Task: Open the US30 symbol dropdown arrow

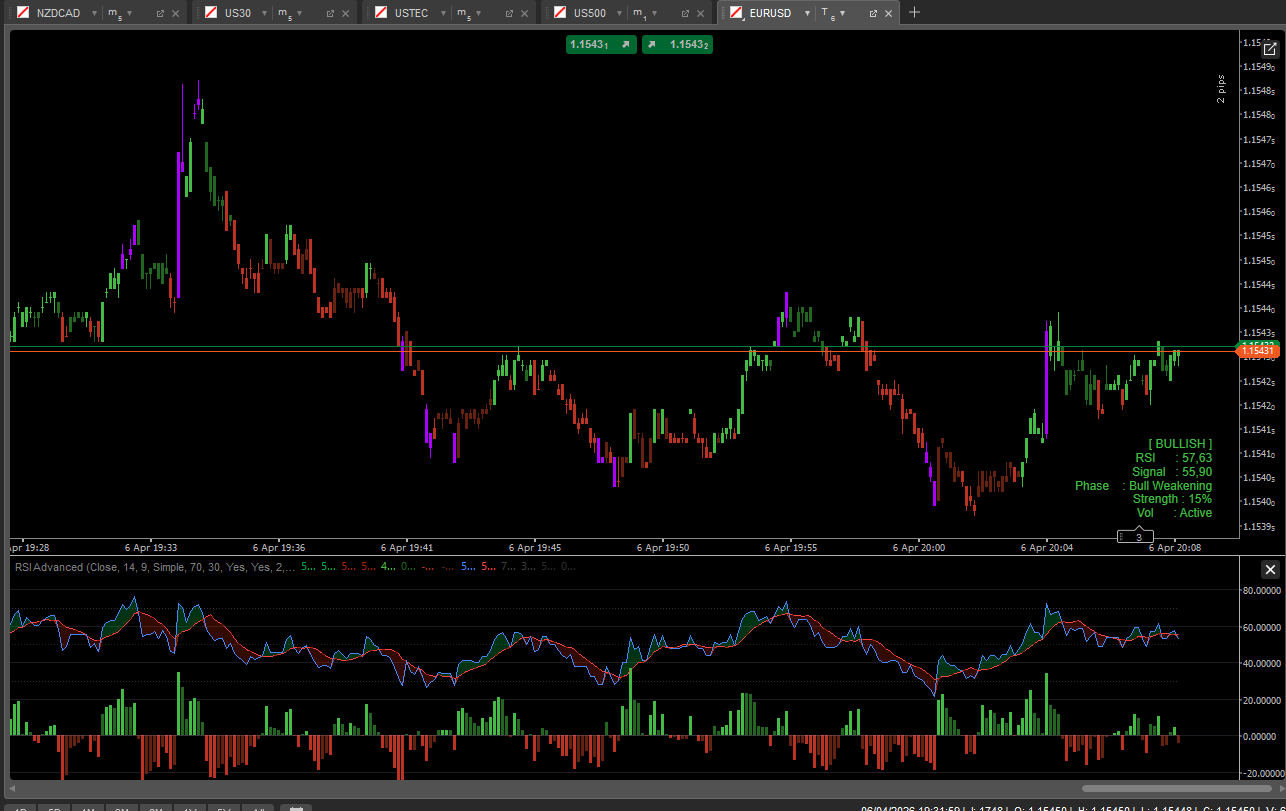Action: click(264, 13)
